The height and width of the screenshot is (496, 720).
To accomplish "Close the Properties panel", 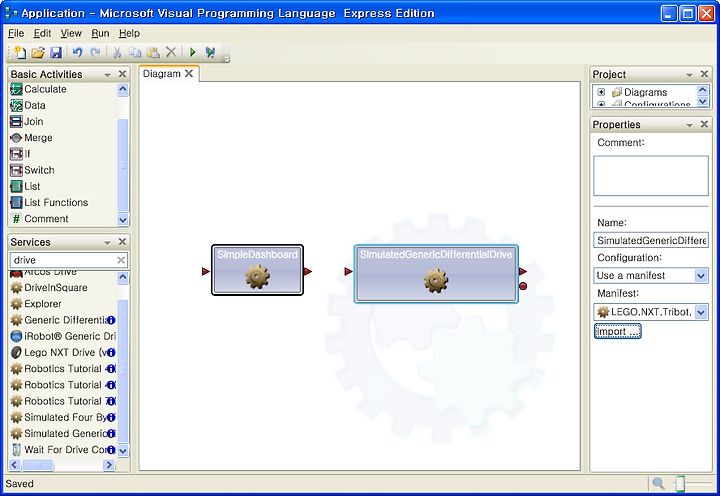I will [704, 124].
